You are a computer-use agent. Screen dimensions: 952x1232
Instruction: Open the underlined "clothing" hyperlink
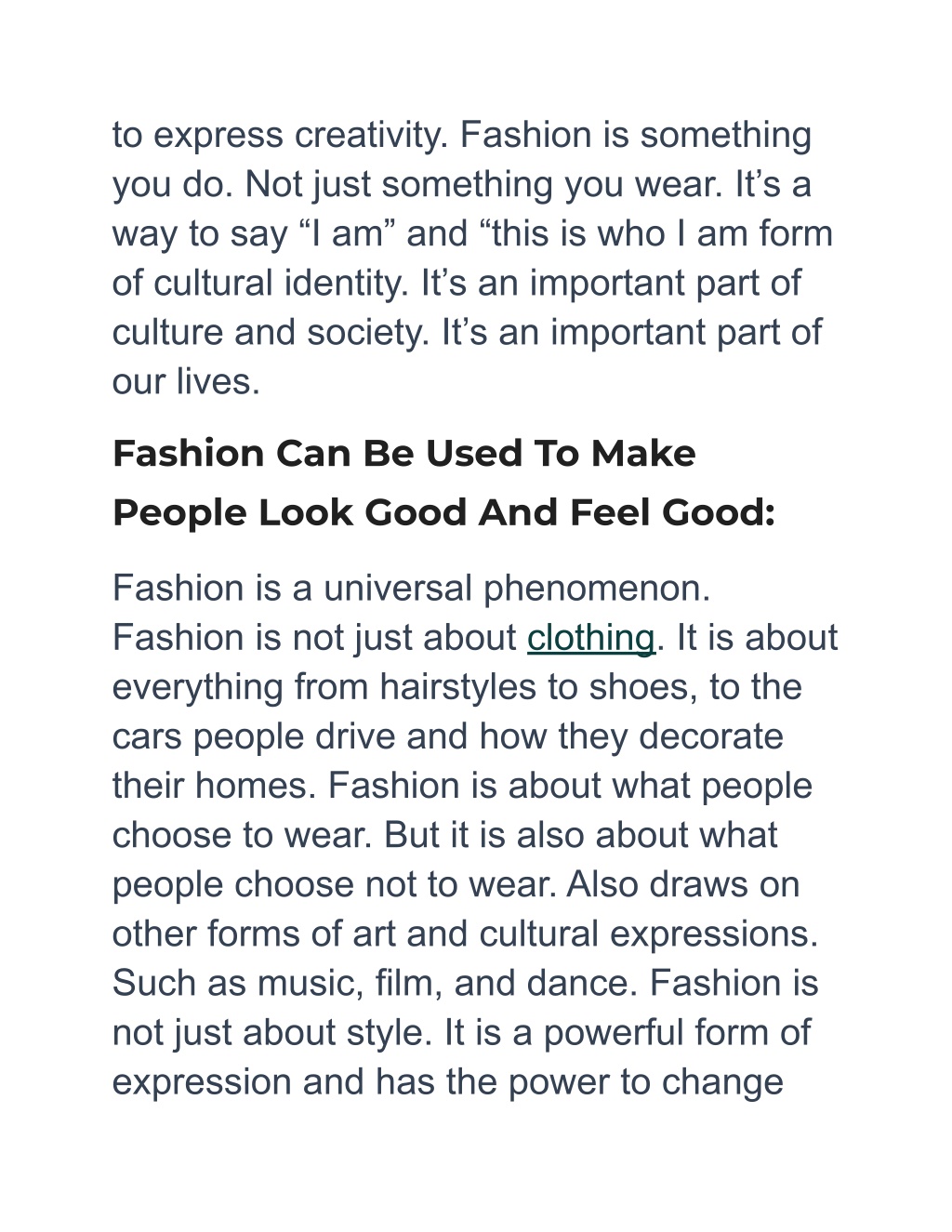click(x=591, y=638)
